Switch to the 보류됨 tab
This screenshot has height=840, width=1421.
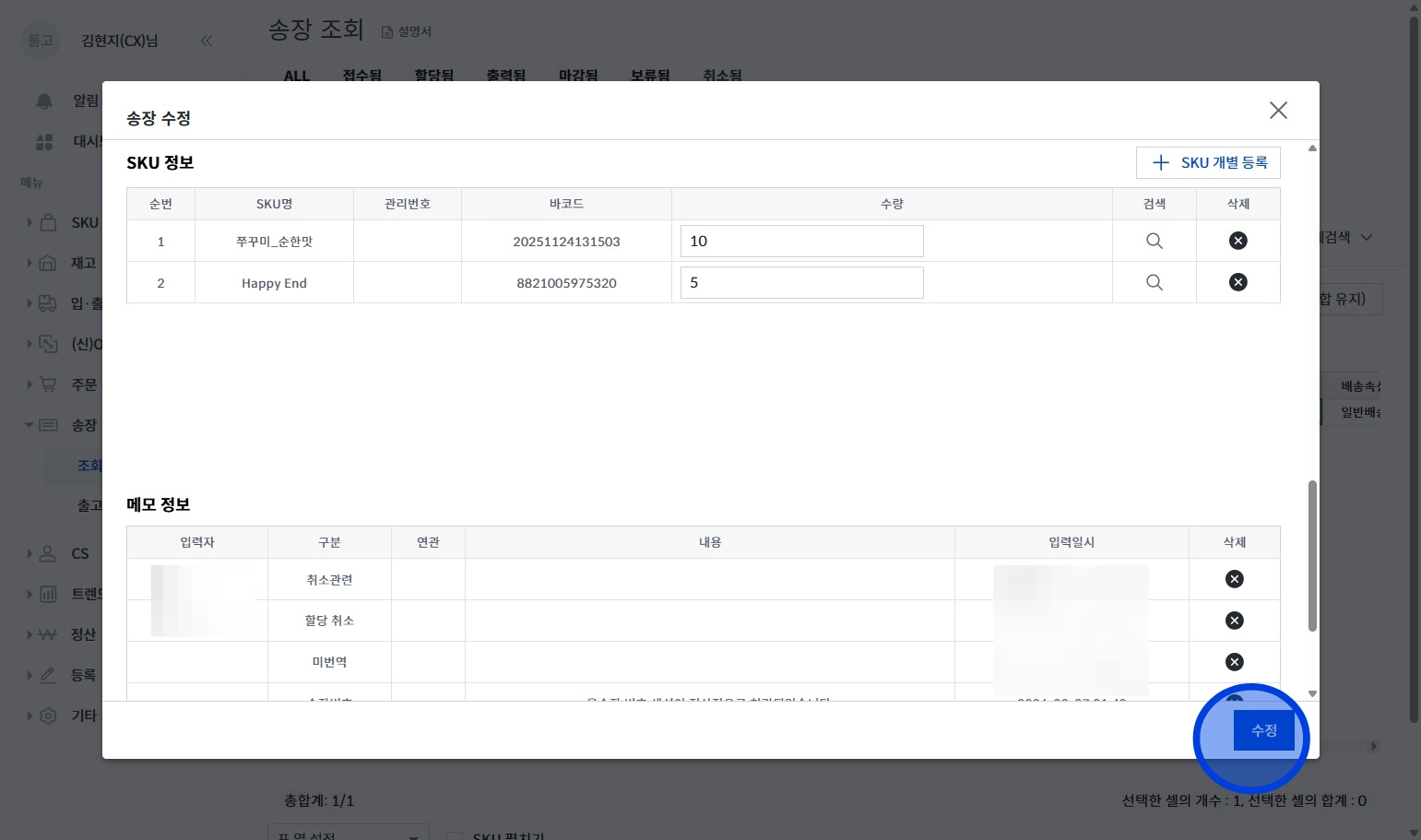click(650, 76)
